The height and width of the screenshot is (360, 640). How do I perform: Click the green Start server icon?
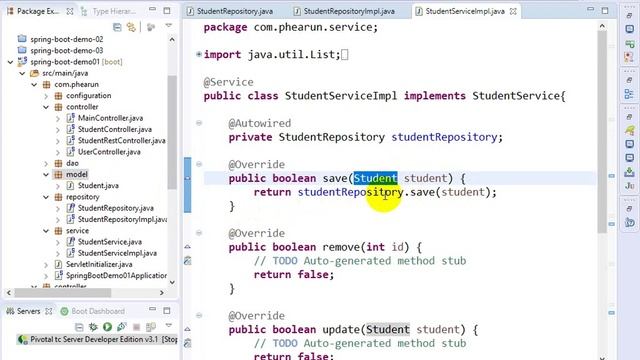(x=107, y=327)
